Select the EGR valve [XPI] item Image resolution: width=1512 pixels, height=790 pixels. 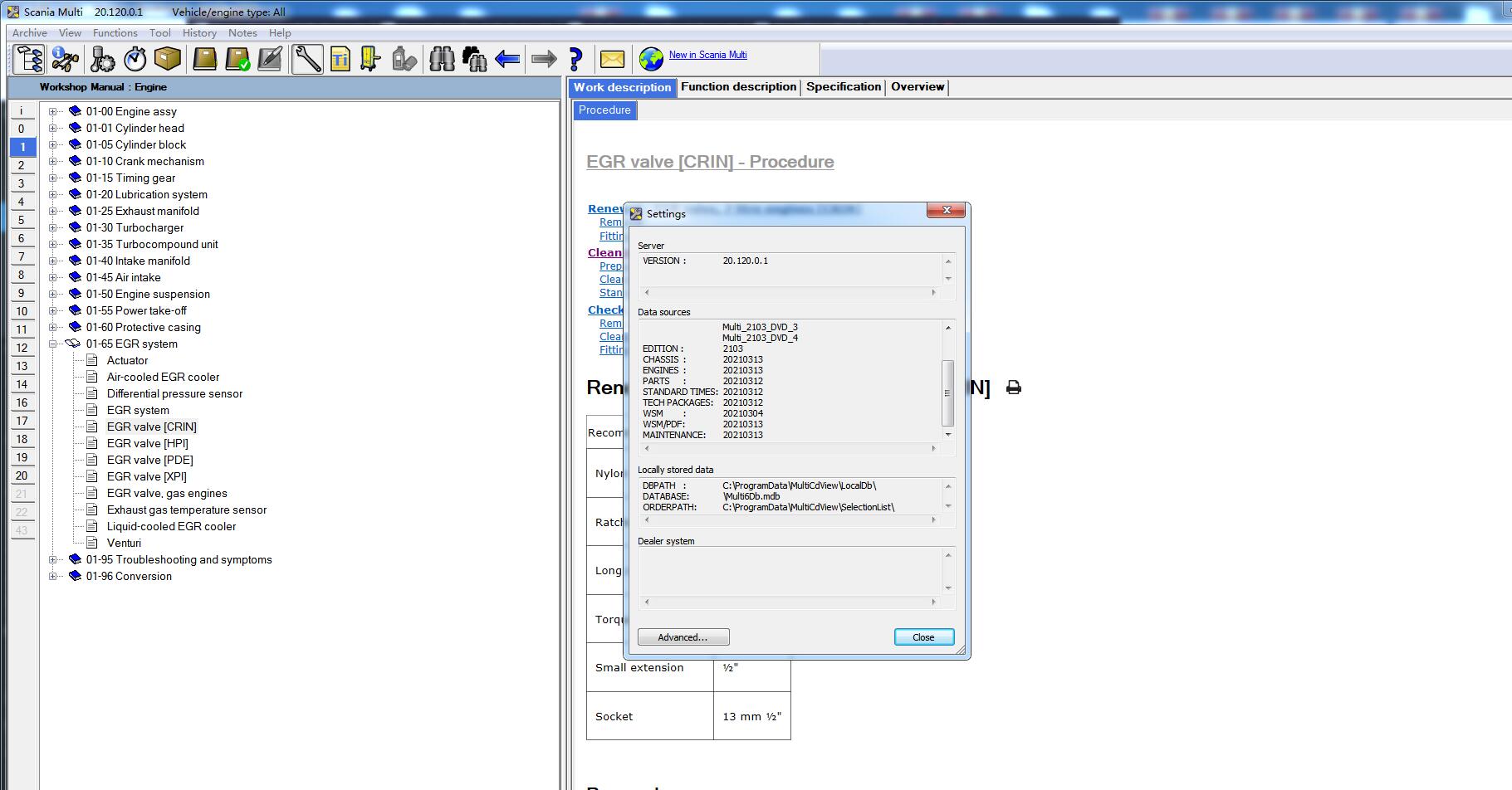pos(146,476)
